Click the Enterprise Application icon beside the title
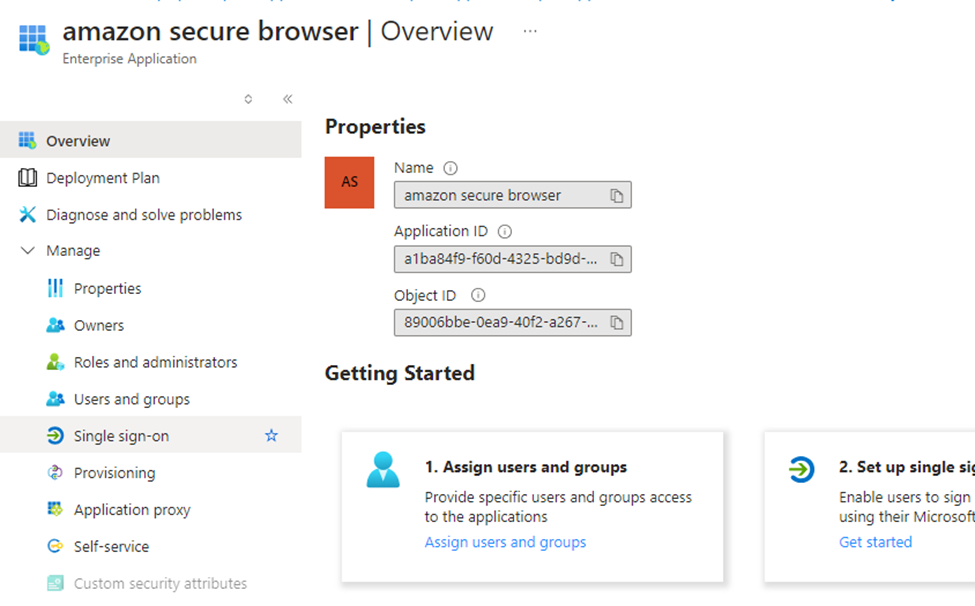 click(34, 40)
